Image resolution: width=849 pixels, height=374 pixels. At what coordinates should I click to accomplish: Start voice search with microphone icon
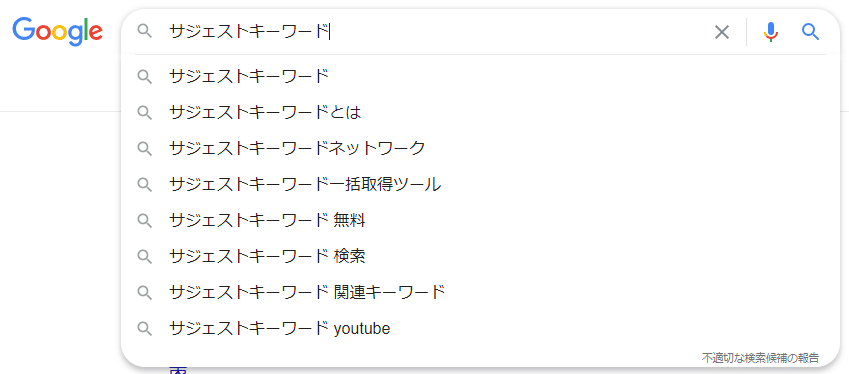[770, 32]
